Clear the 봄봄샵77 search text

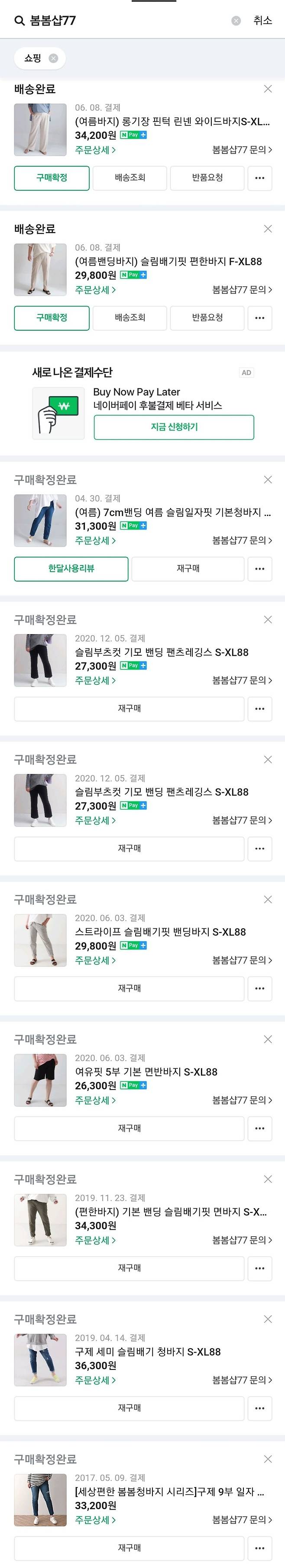(x=236, y=21)
